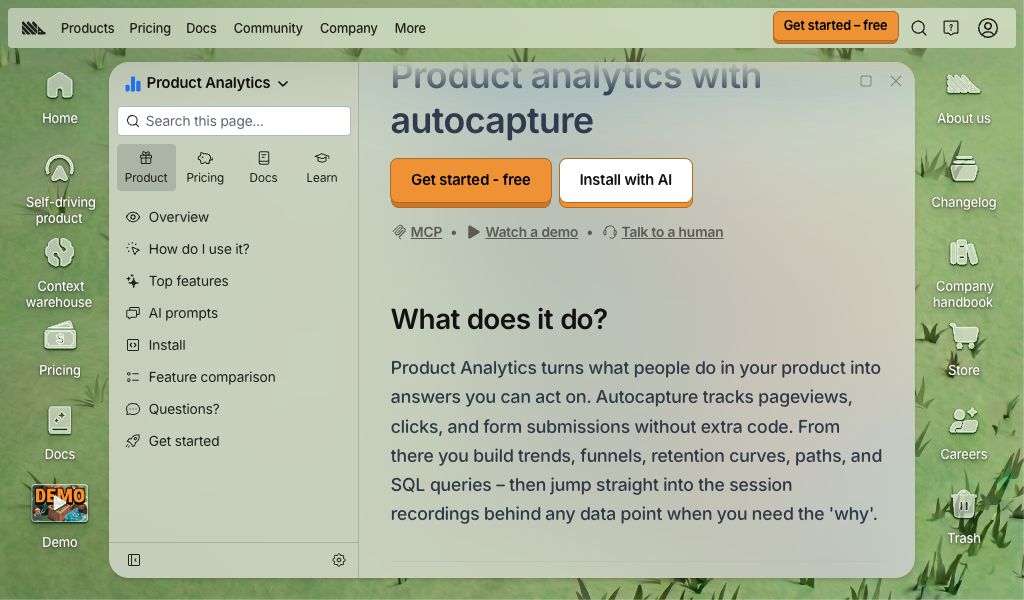Click the Product Analytics bar chart icon

(133, 84)
